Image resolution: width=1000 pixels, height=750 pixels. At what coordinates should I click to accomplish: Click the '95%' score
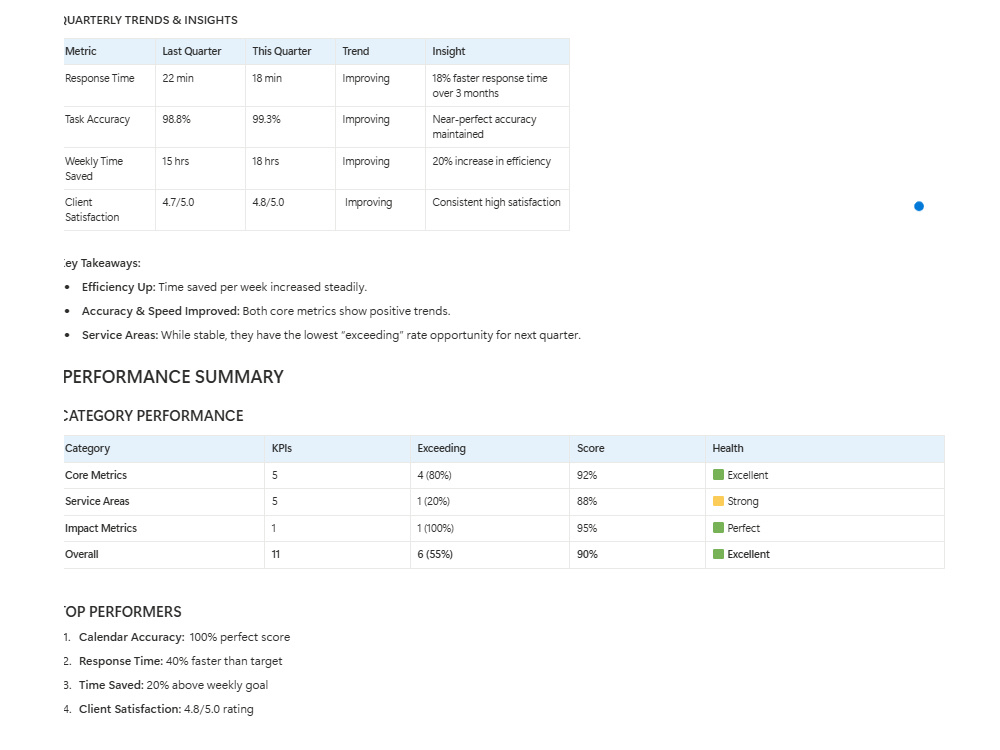pyautogui.click(x=587, y=528)
